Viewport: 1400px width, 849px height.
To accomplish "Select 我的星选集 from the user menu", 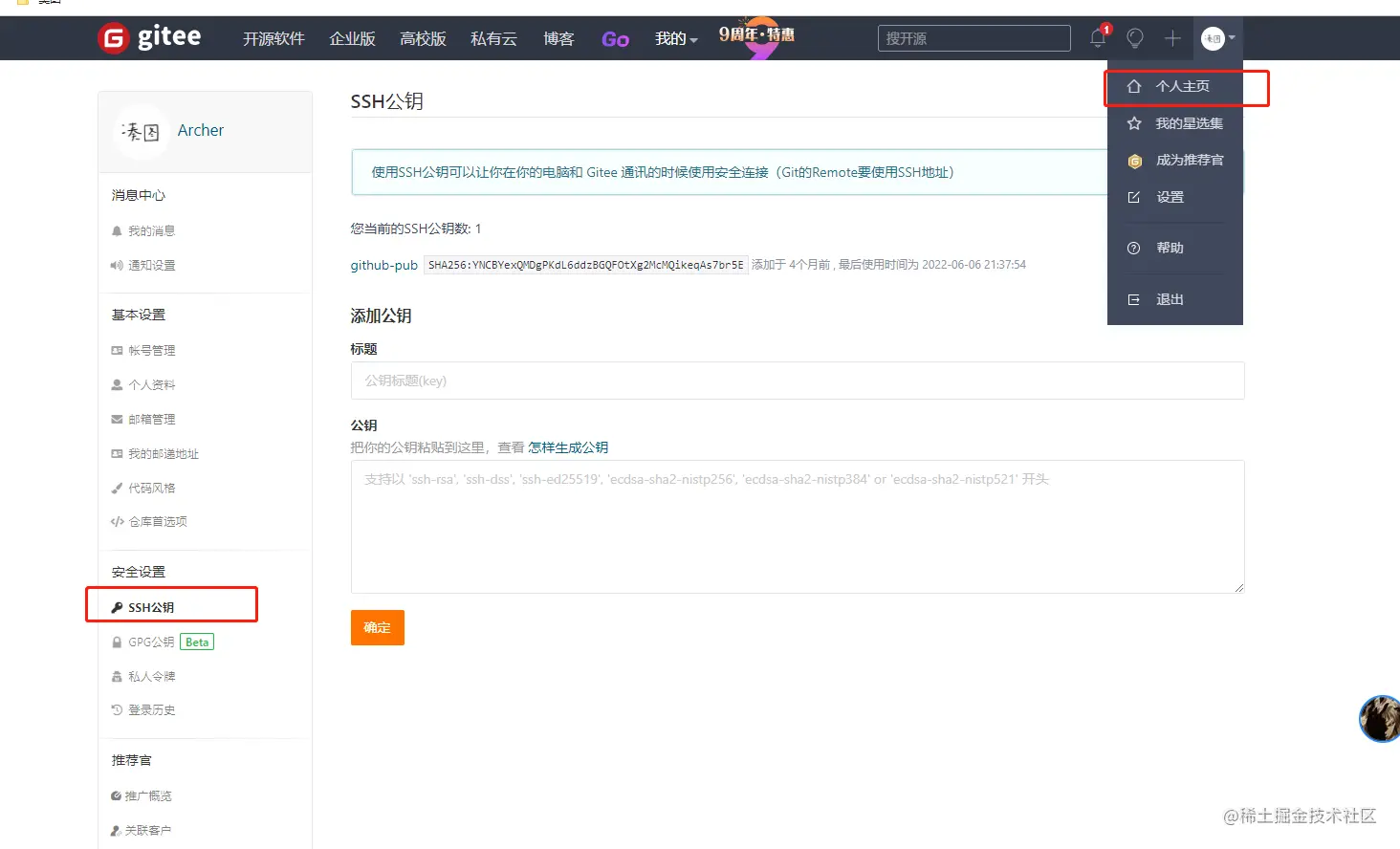I will [x=1189, y=123].
